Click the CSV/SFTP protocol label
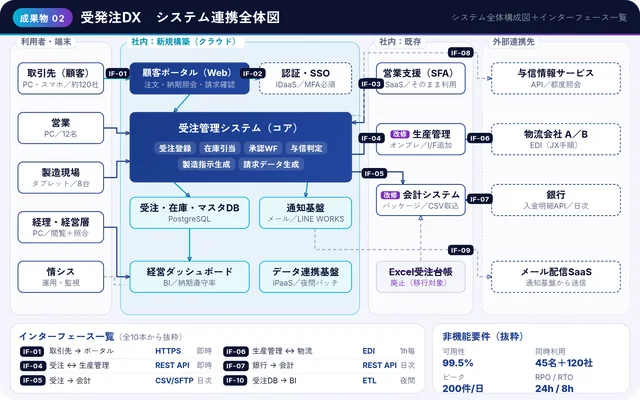 click(x=174, y=380)
